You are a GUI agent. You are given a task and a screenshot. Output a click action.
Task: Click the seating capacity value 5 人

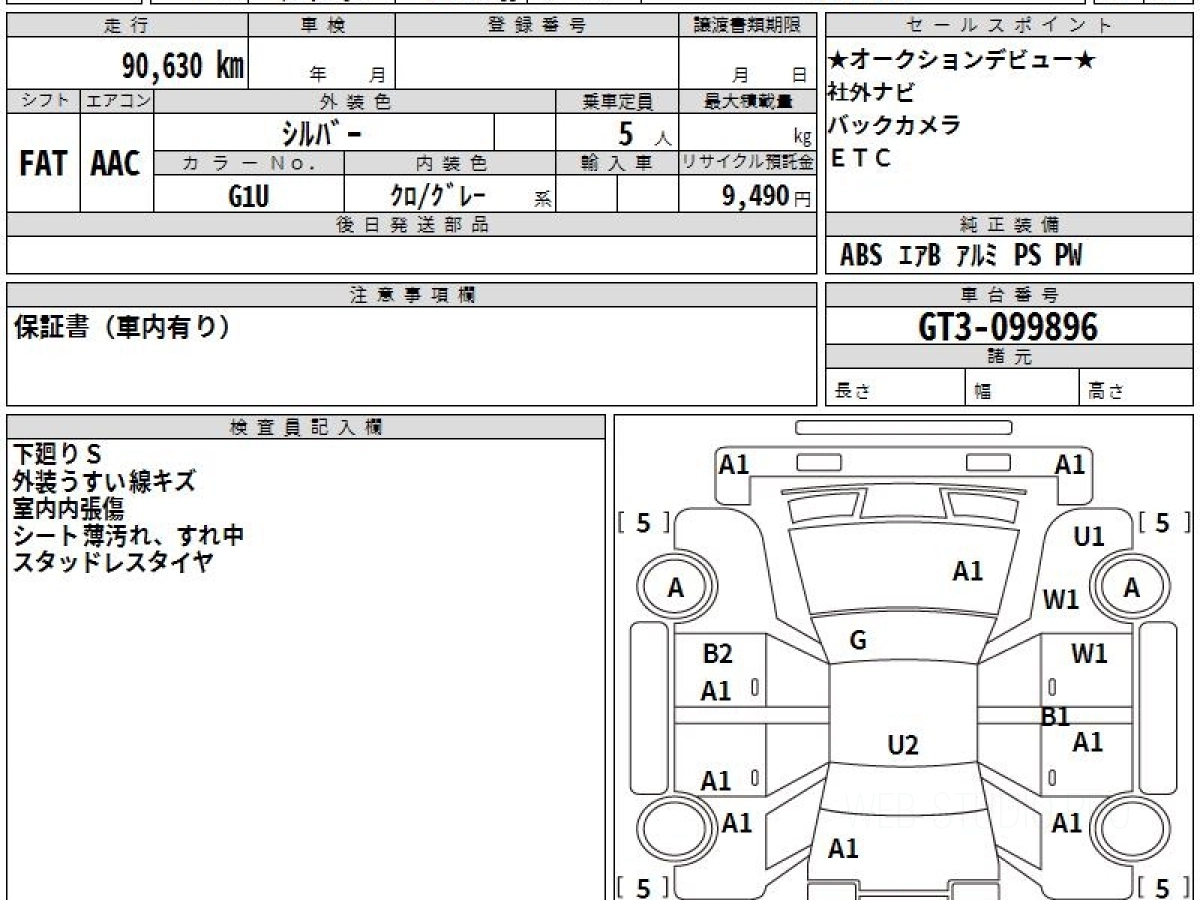[644, 133]
